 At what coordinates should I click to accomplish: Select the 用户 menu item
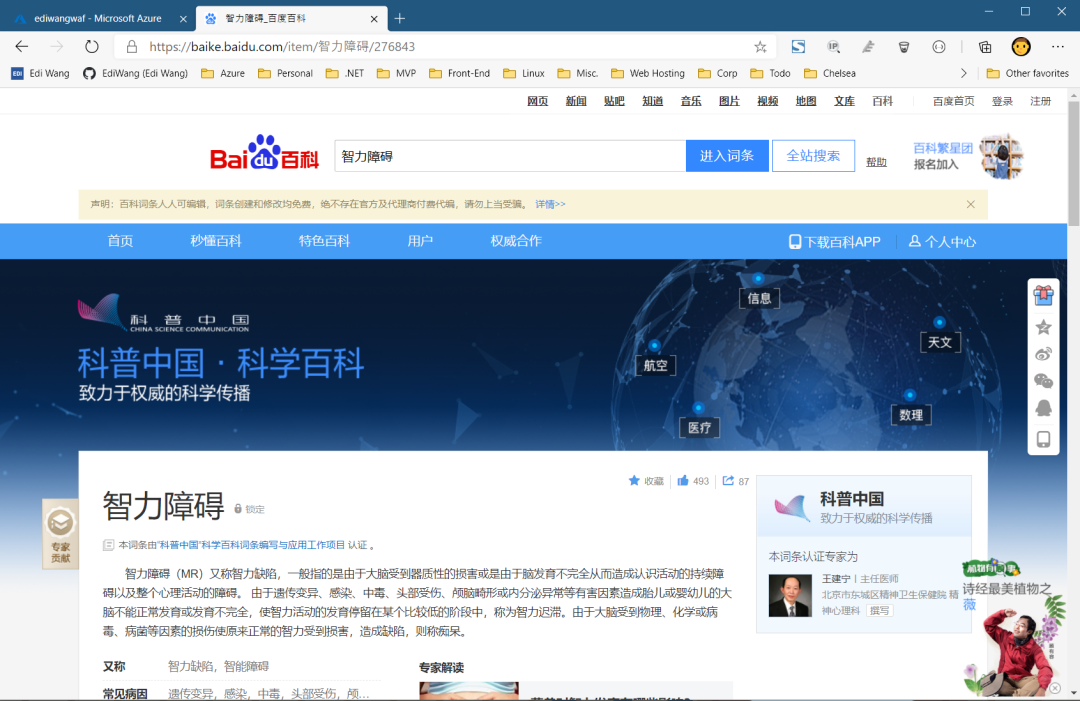tap(420, 241)
